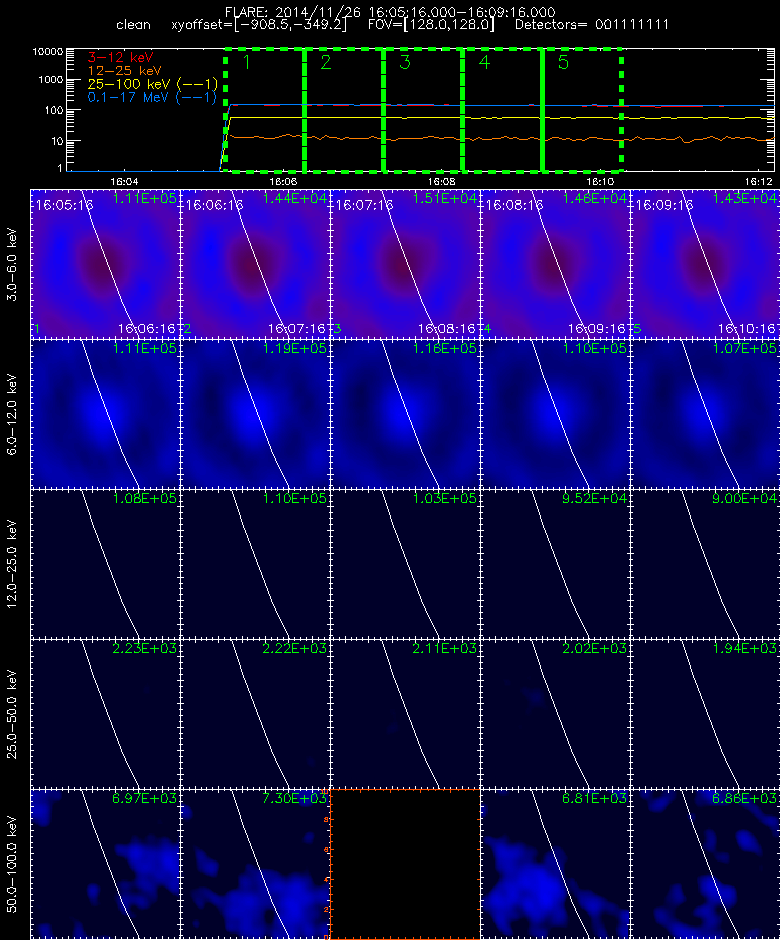
Task: Click the 3.0-6.0 keV image for interval 1
Action: (x=105, y=264)
